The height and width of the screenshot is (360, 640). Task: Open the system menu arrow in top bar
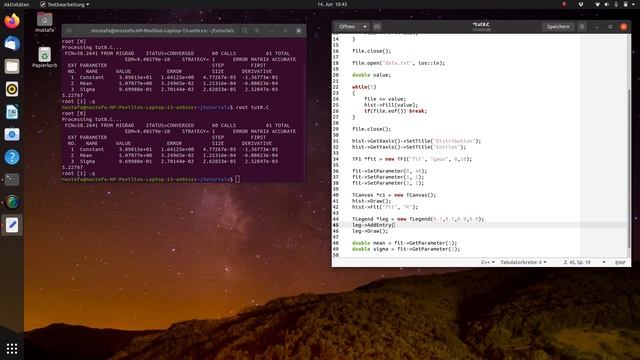[x=634, y=4]
